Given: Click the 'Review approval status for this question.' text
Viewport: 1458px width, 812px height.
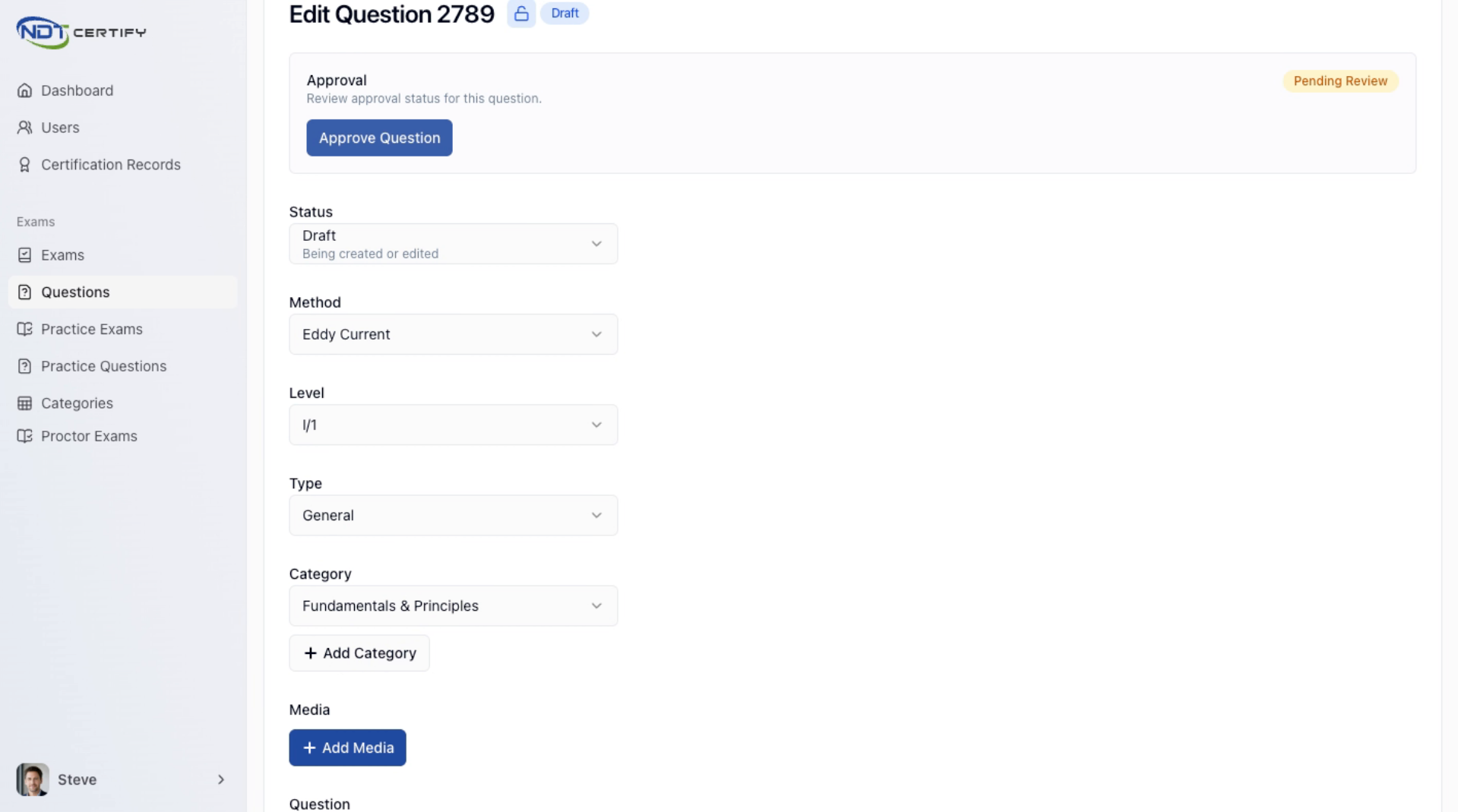Looking at the screenshot, I should click(x=424, y=99).
